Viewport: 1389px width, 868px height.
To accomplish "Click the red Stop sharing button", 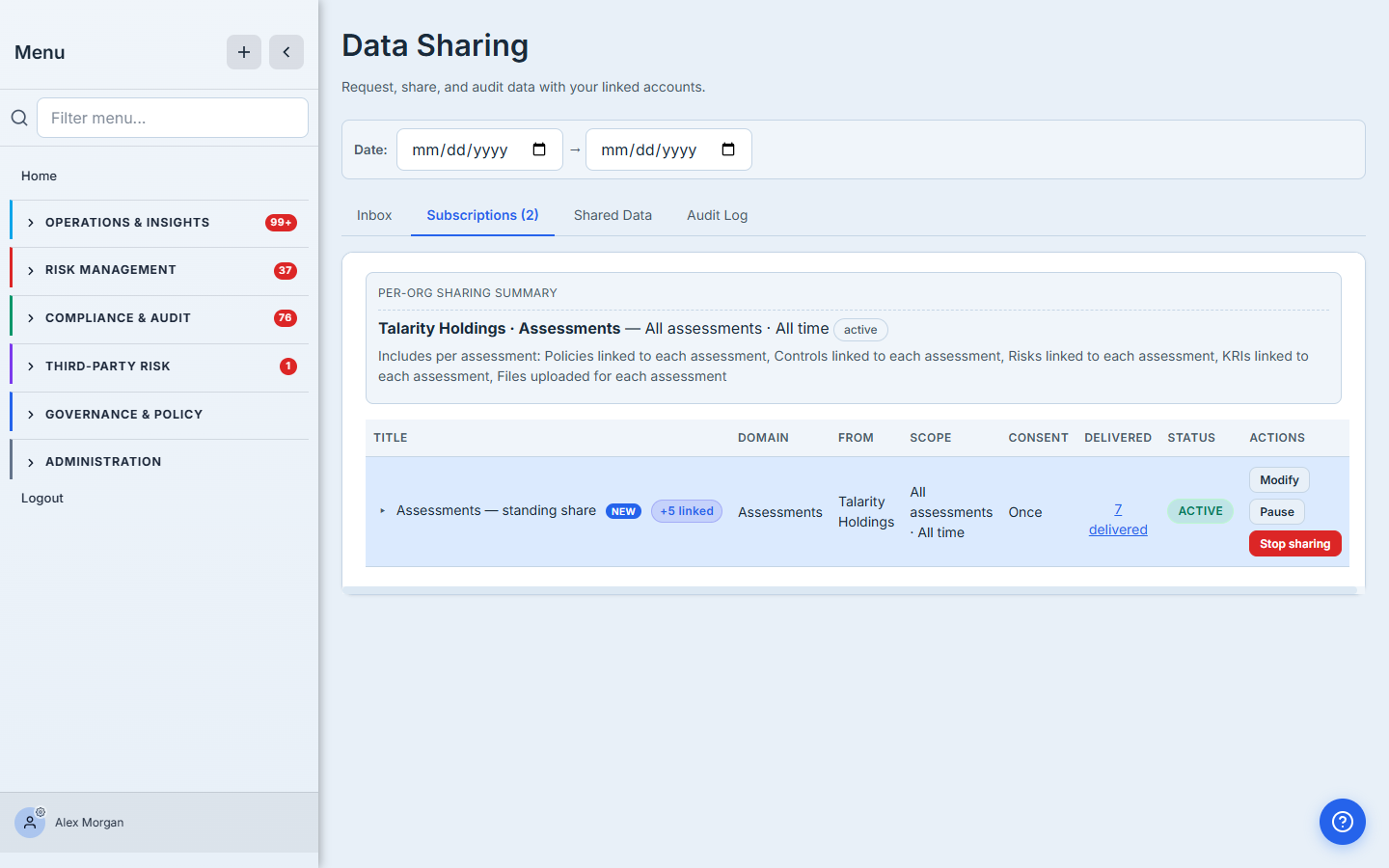I will (1294, 544).
